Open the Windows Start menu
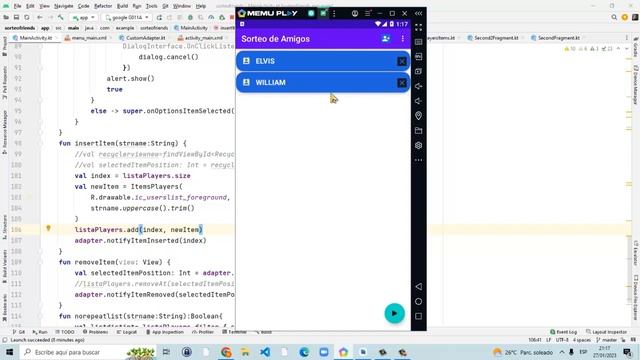 tap(9, 352)
